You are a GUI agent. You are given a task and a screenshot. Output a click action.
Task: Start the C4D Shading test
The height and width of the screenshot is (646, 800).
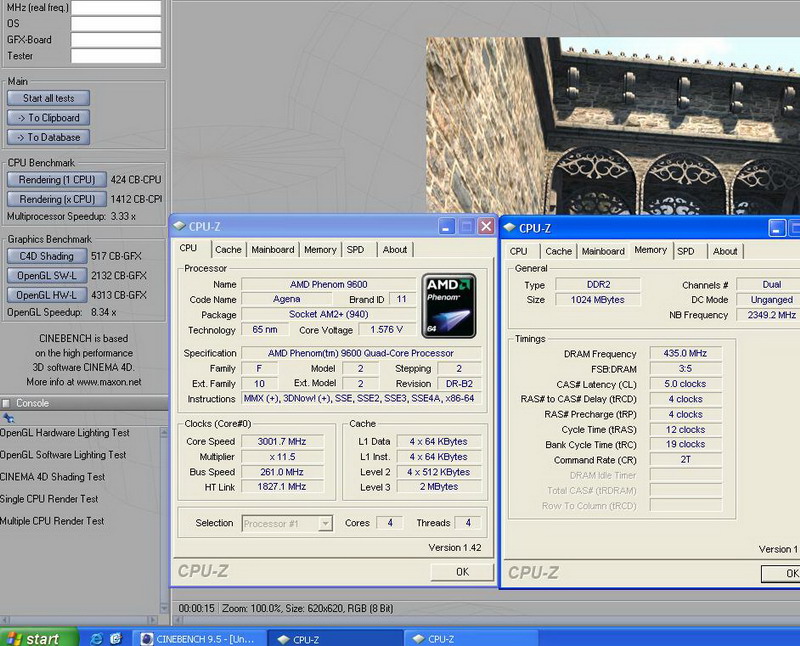46,256
